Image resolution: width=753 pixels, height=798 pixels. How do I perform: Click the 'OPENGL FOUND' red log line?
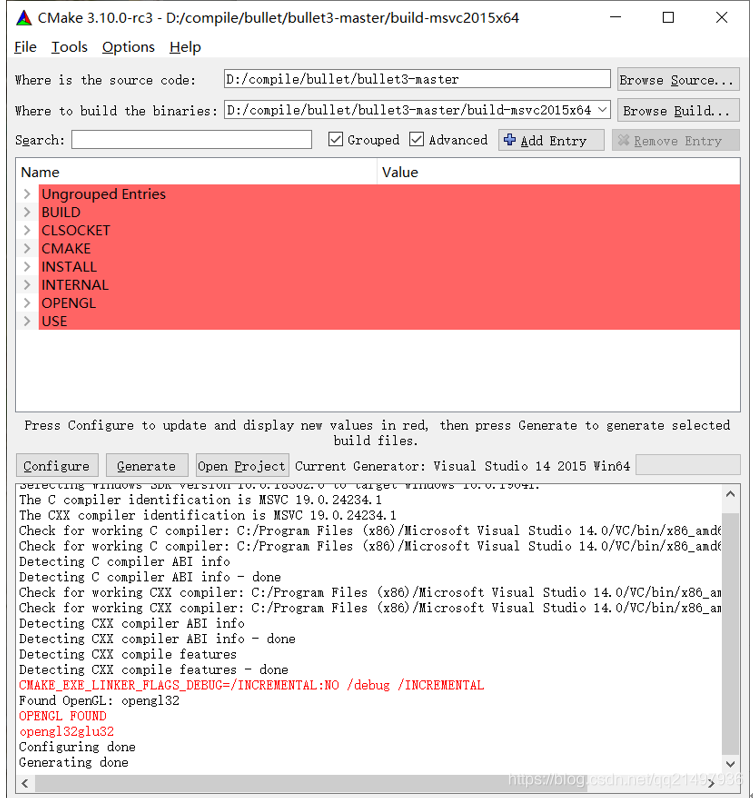(x=63, y=716)
